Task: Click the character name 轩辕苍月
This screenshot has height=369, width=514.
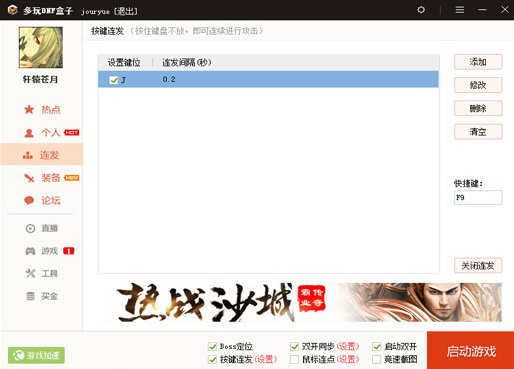Action: tap(40, 79)
